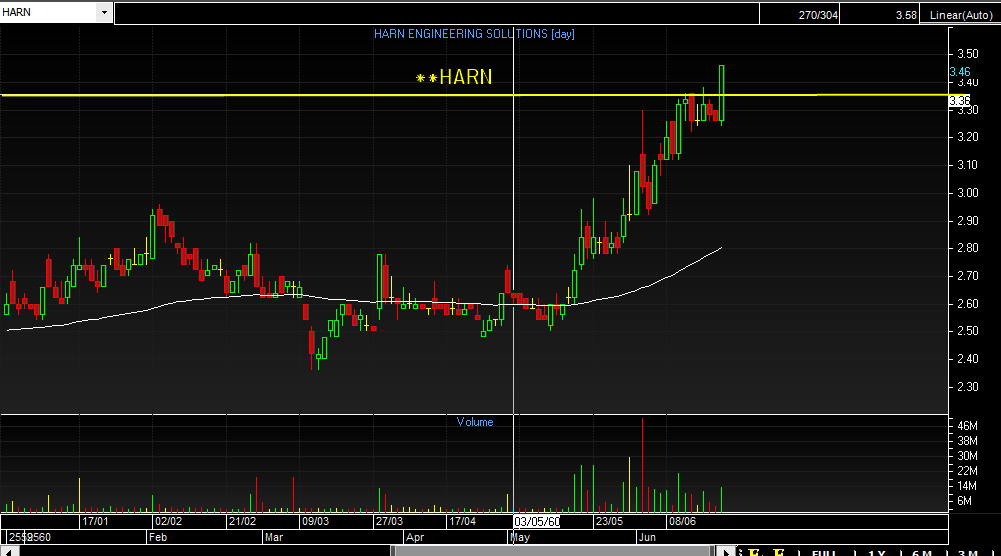Click the 2.50 price axis label
This screenshot has width=1001, height=556.
967,331
